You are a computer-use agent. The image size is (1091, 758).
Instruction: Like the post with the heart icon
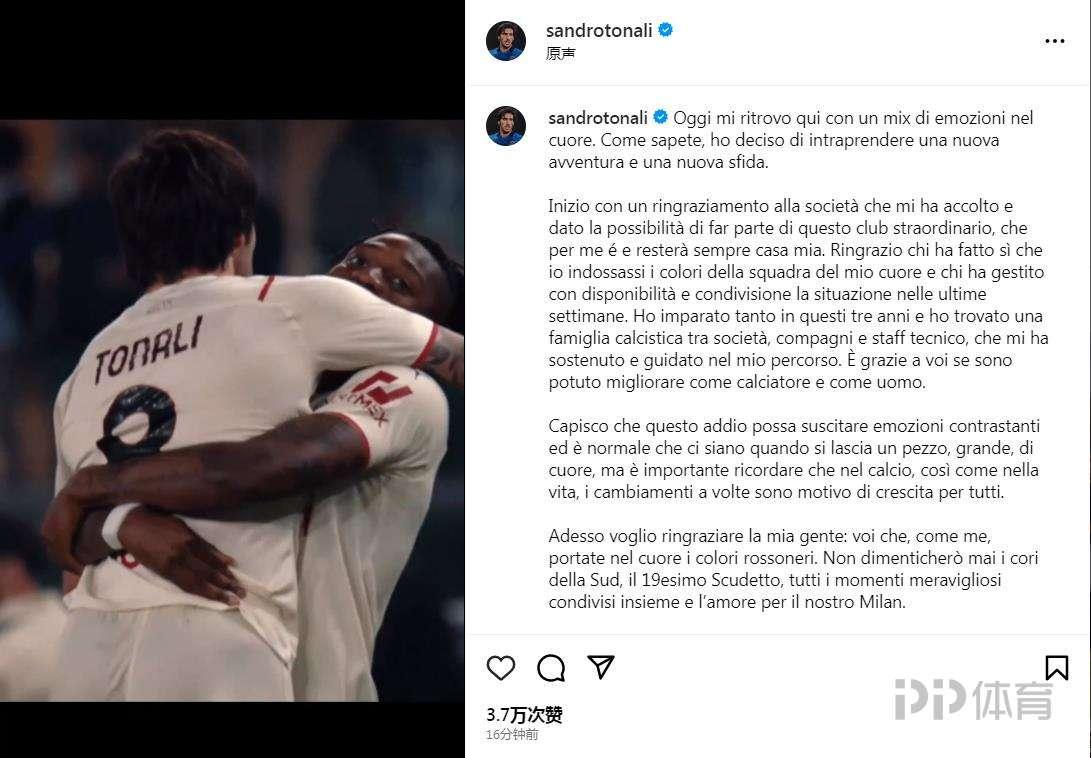click(x=500, y=668)
